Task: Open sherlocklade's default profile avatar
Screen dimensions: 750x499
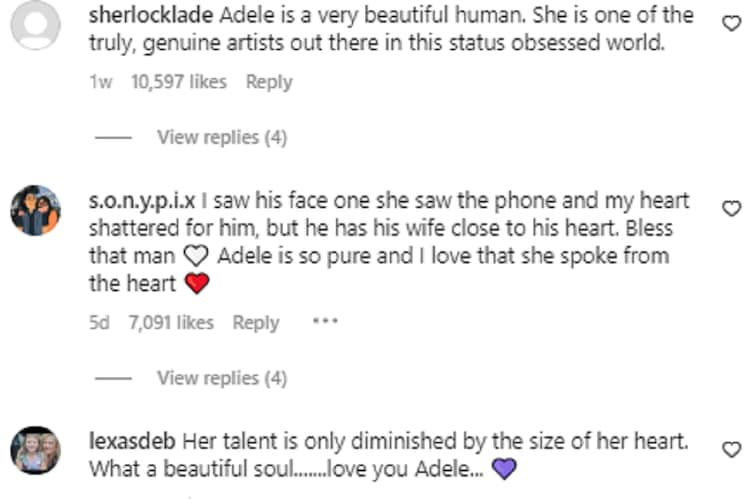Action: (36, 26)
